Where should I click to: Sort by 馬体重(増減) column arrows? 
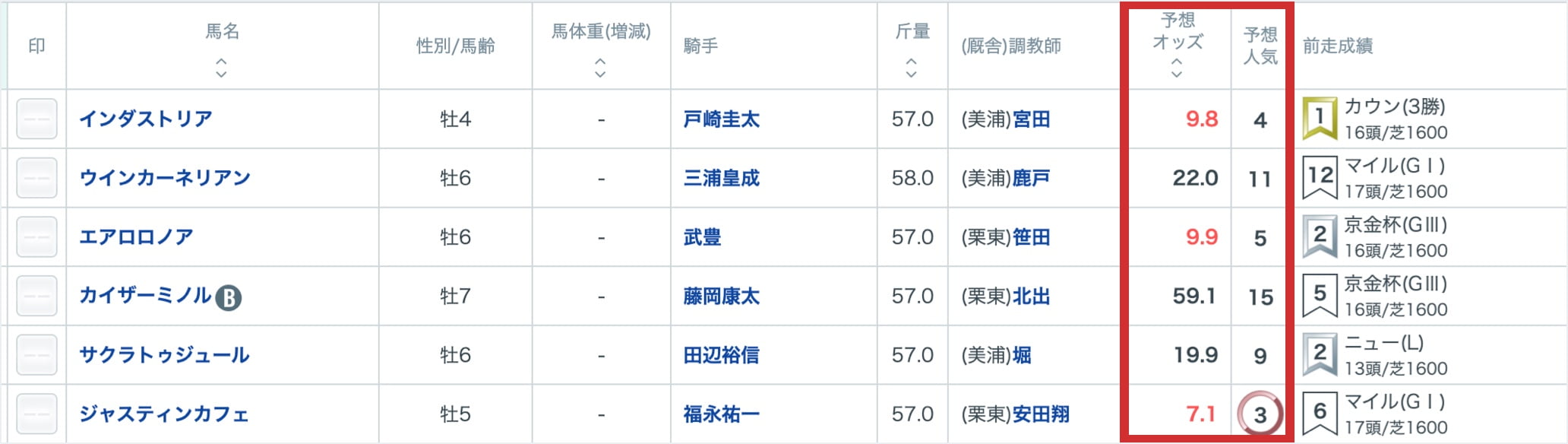(600, 68)
